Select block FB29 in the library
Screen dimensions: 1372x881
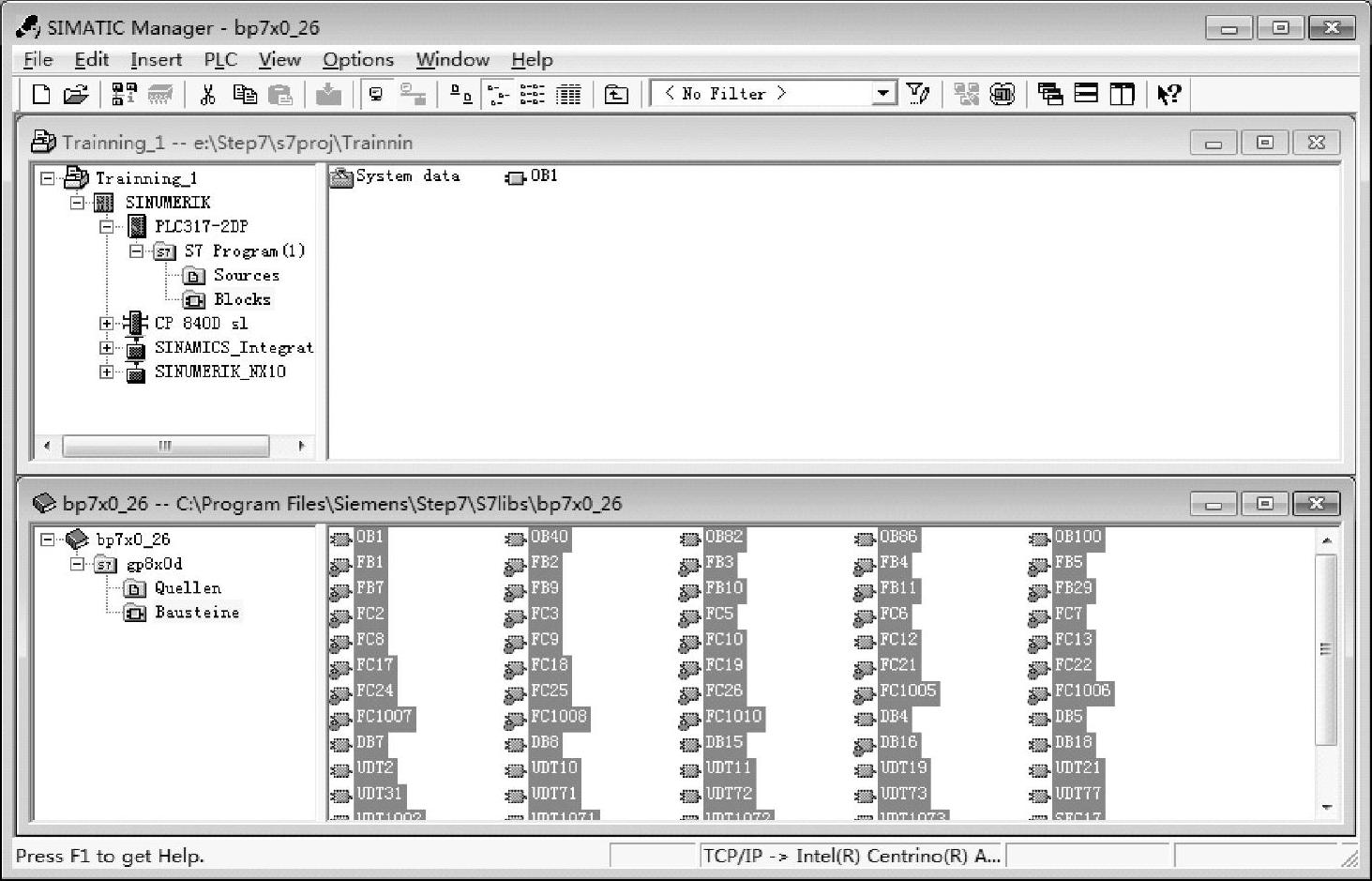1074,588
